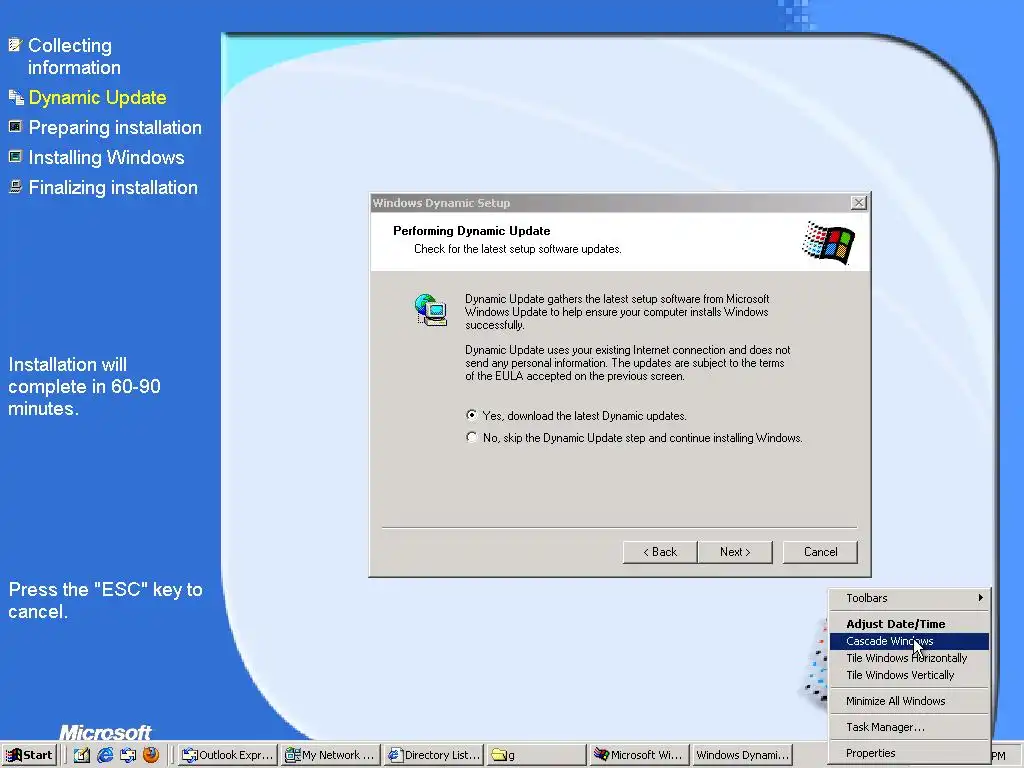Image resolution: width=1024 pixels, height=768 pixels.
Task: Click the Dynamic Update step icon
Action: (x=16, y=97)
